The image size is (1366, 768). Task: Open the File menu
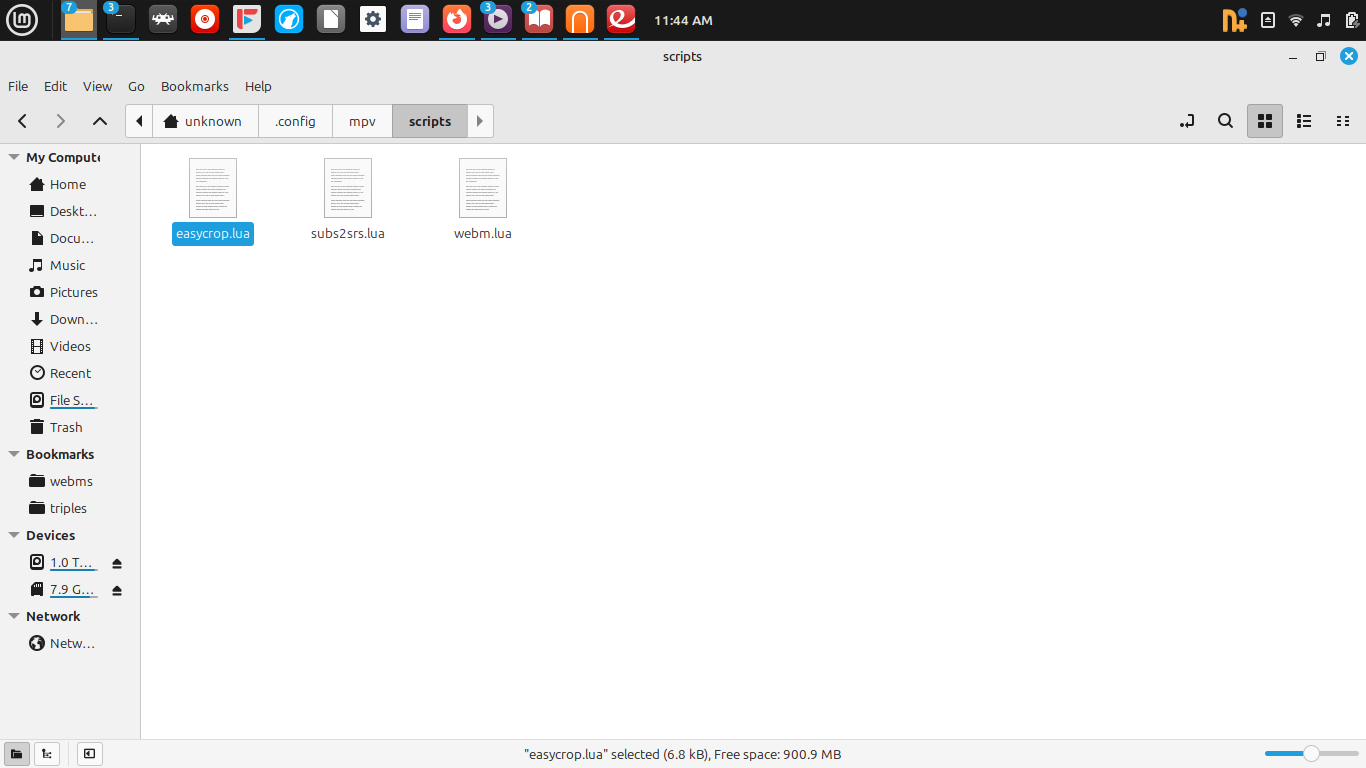coord(18,86)
